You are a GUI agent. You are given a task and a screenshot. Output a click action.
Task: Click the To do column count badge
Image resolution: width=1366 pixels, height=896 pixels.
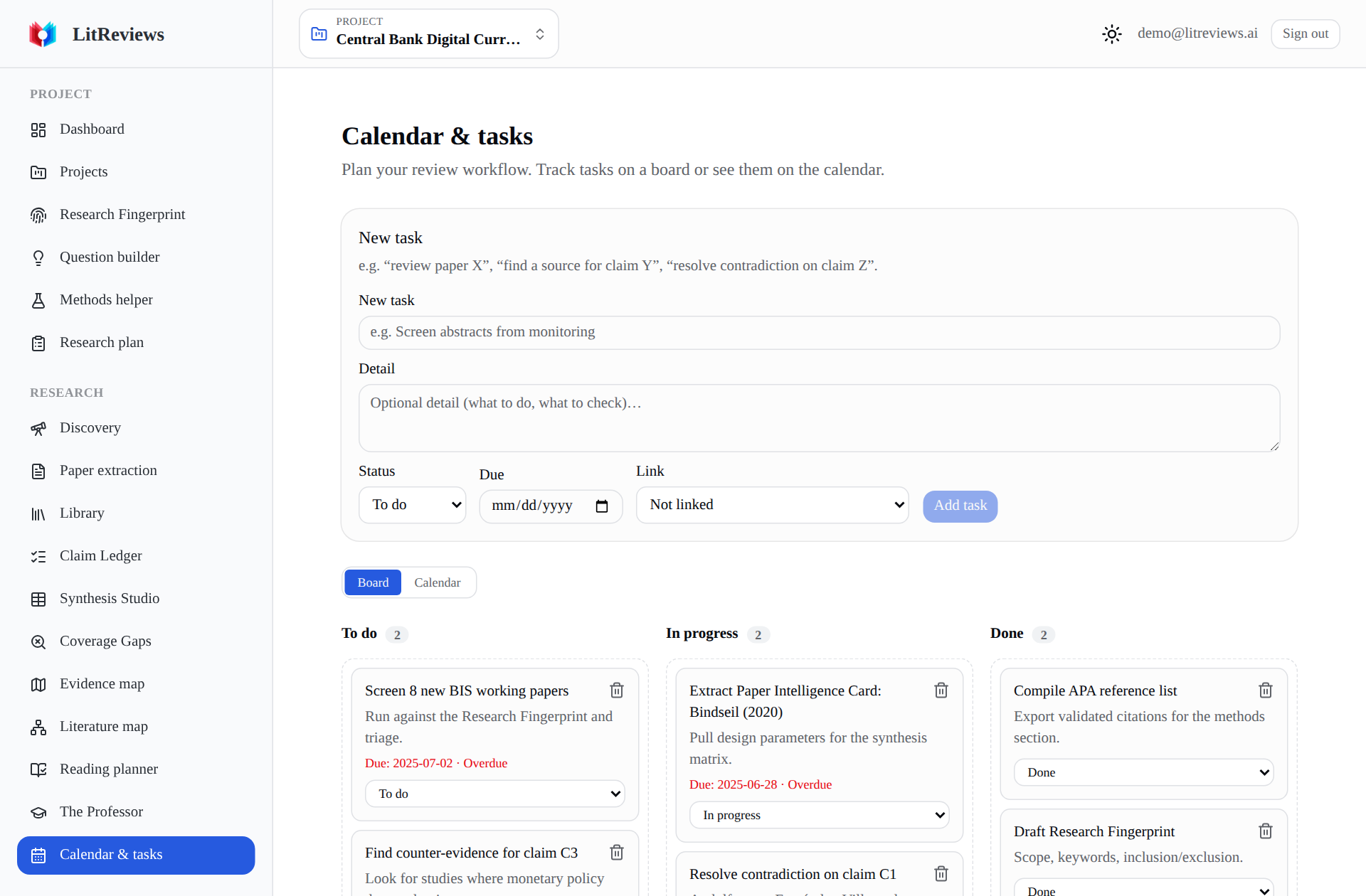click(x=397, y=634)
